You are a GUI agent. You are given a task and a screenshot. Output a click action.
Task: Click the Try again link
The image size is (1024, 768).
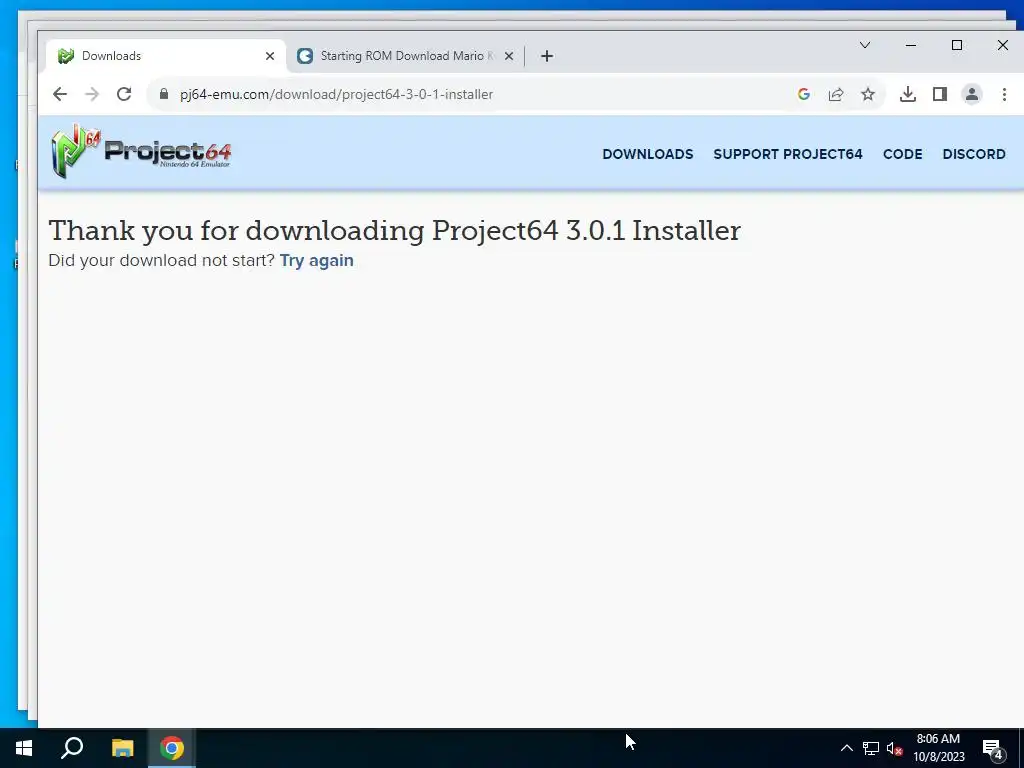click(317, 261)
